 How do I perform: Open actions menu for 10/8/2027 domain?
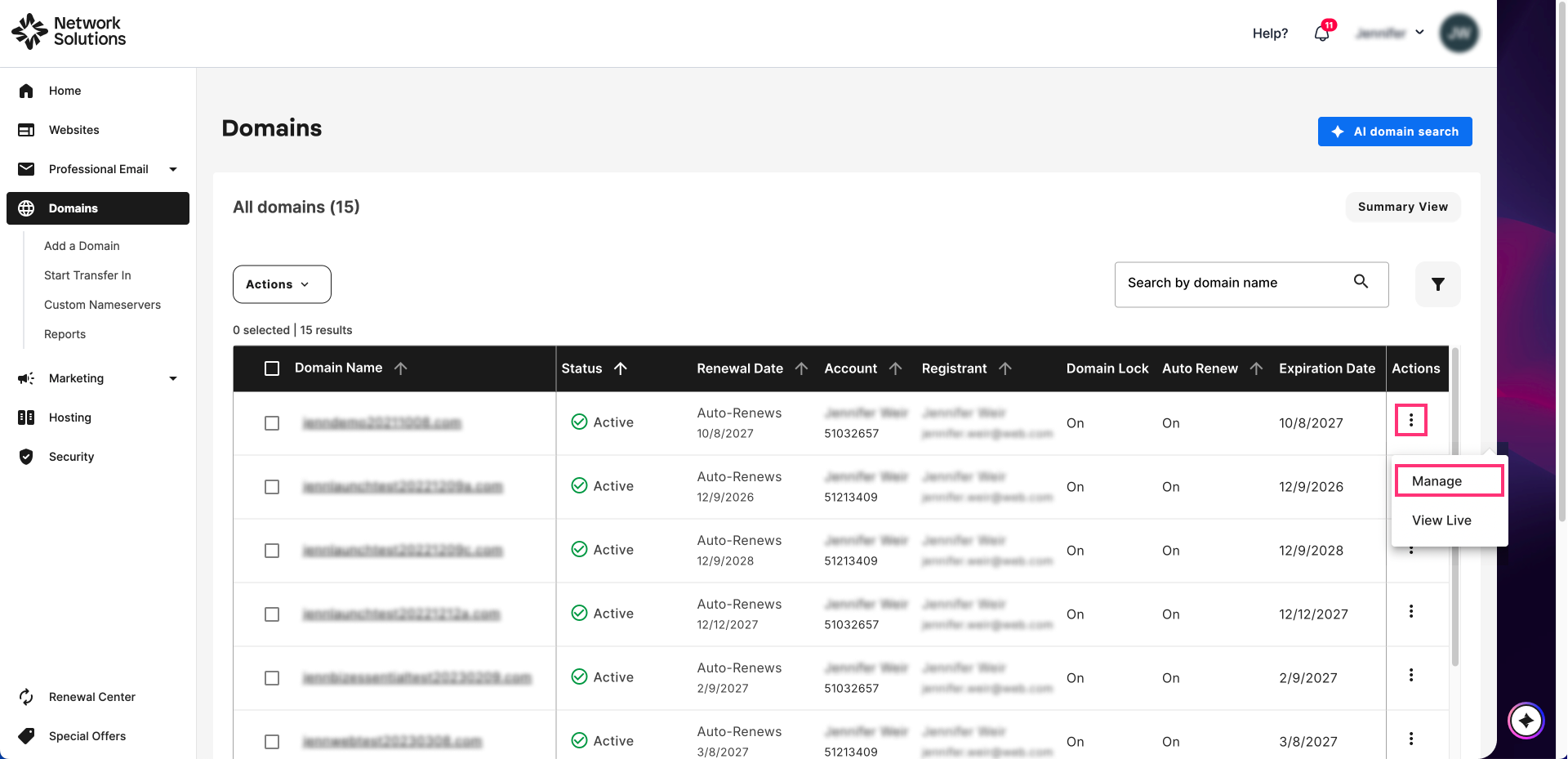pos(1411,420)
